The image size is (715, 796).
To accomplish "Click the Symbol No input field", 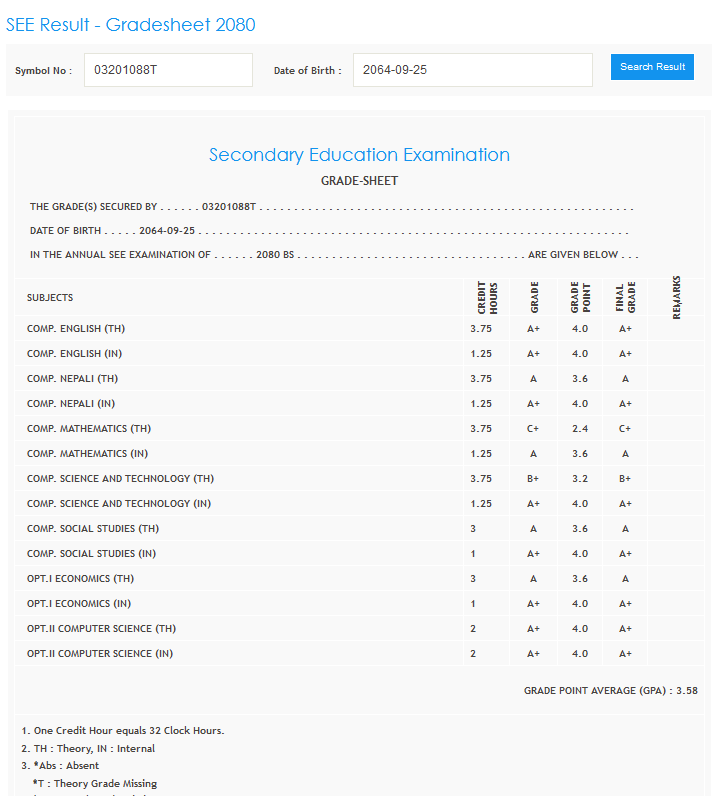I will (x=167, y=70).
